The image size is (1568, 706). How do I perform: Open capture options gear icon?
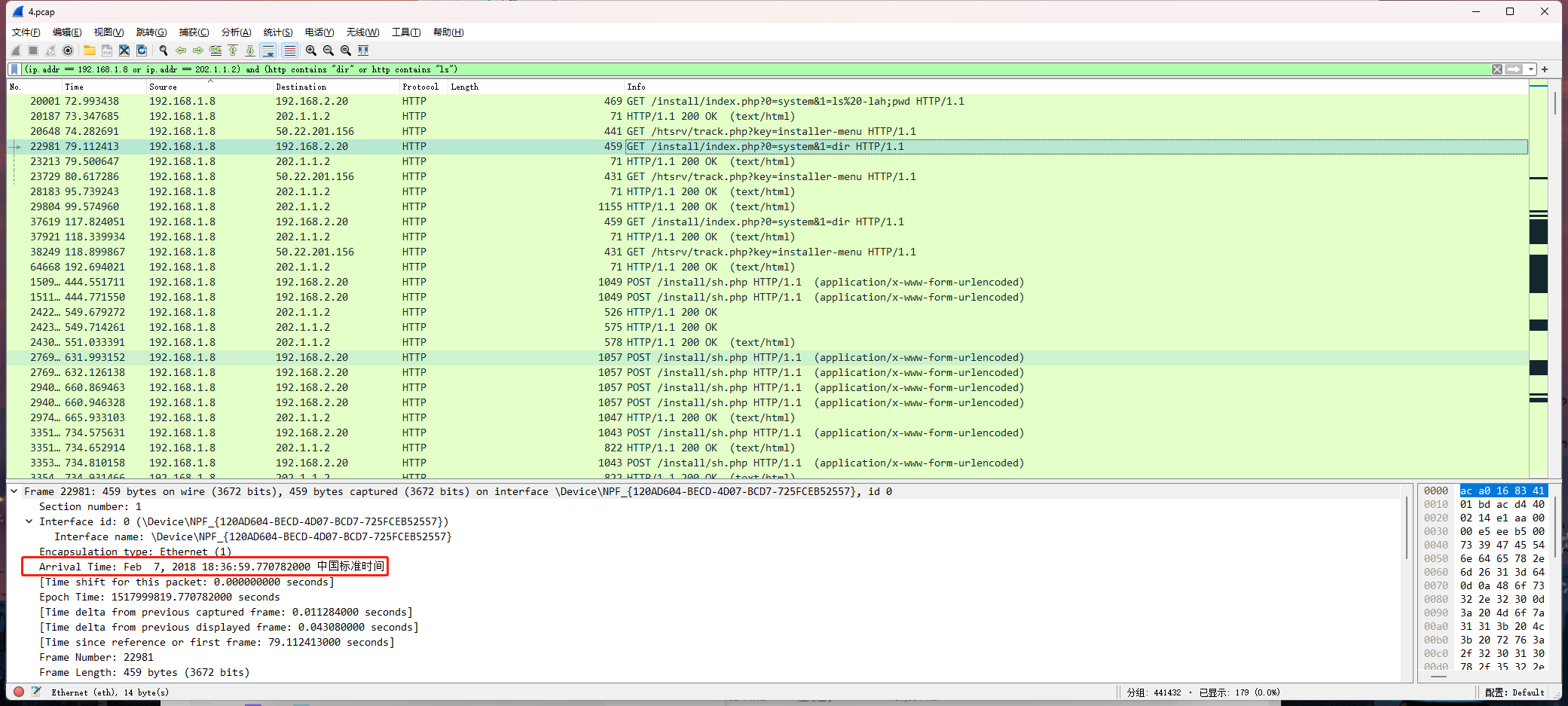tap(68, 50)
